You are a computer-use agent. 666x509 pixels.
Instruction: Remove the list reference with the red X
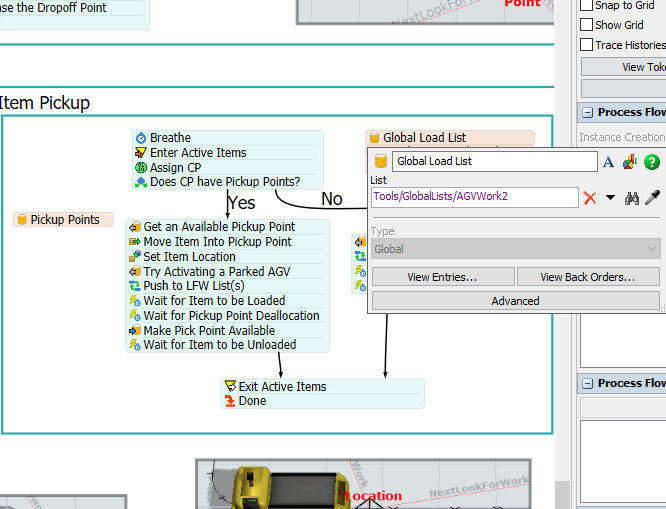pyautogui.click(x=590, y=198)
